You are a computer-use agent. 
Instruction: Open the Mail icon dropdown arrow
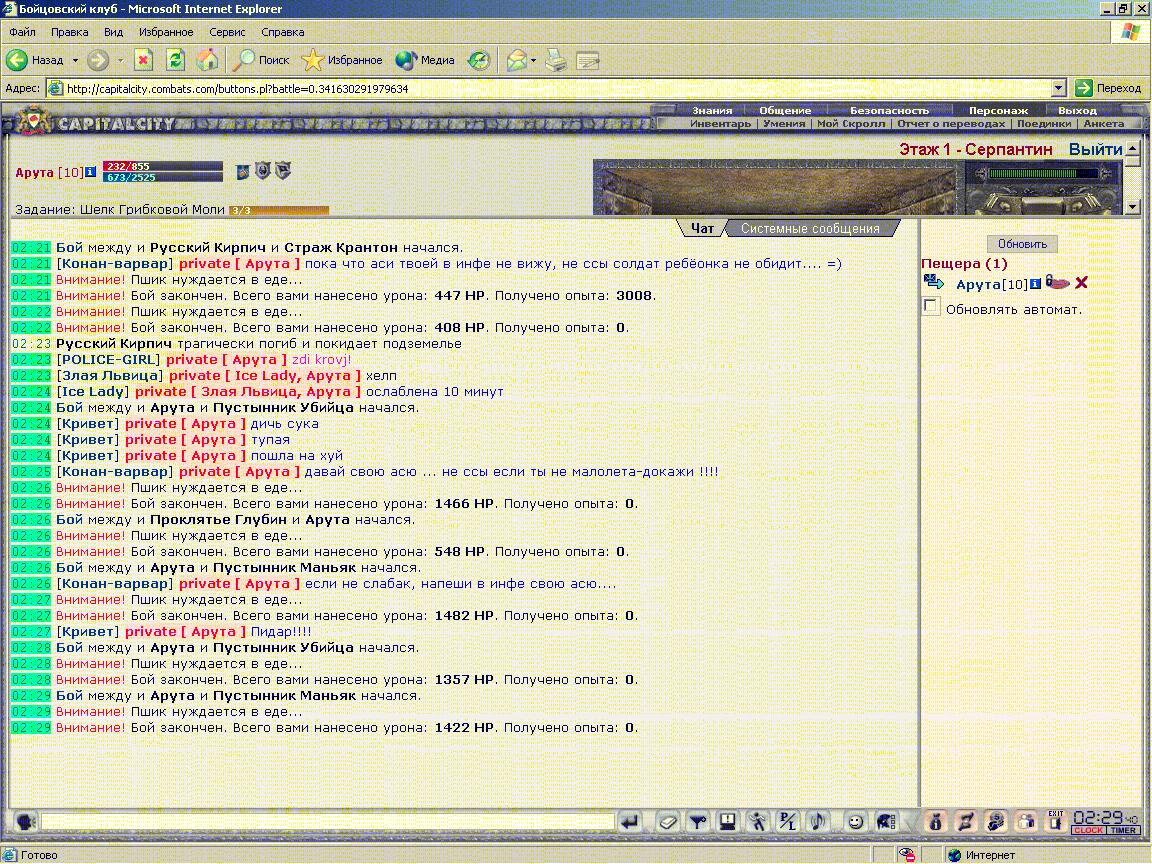(533, 60)
